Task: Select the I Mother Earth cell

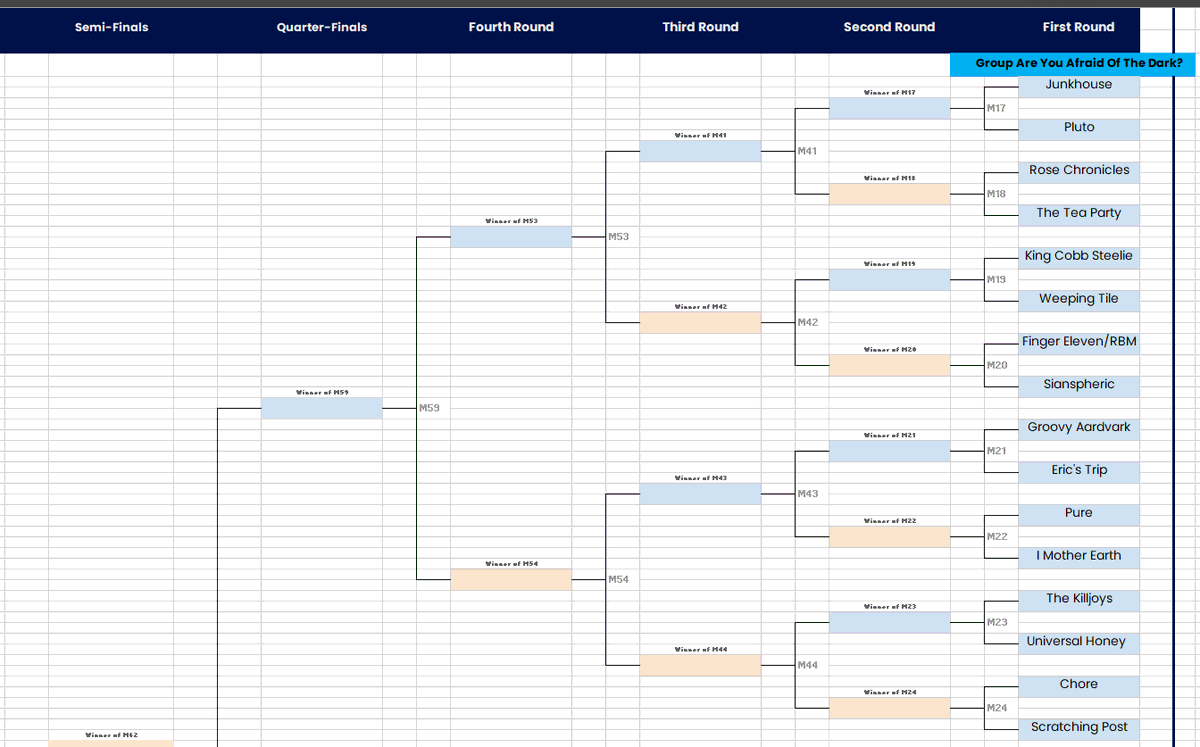Action: click(x=1078, y=557)
